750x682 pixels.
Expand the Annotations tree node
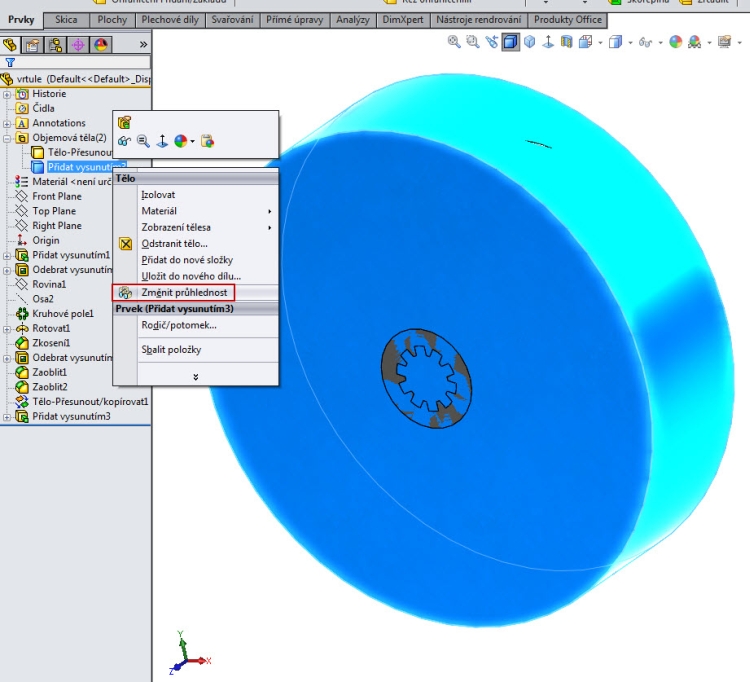tap(7, 123)
